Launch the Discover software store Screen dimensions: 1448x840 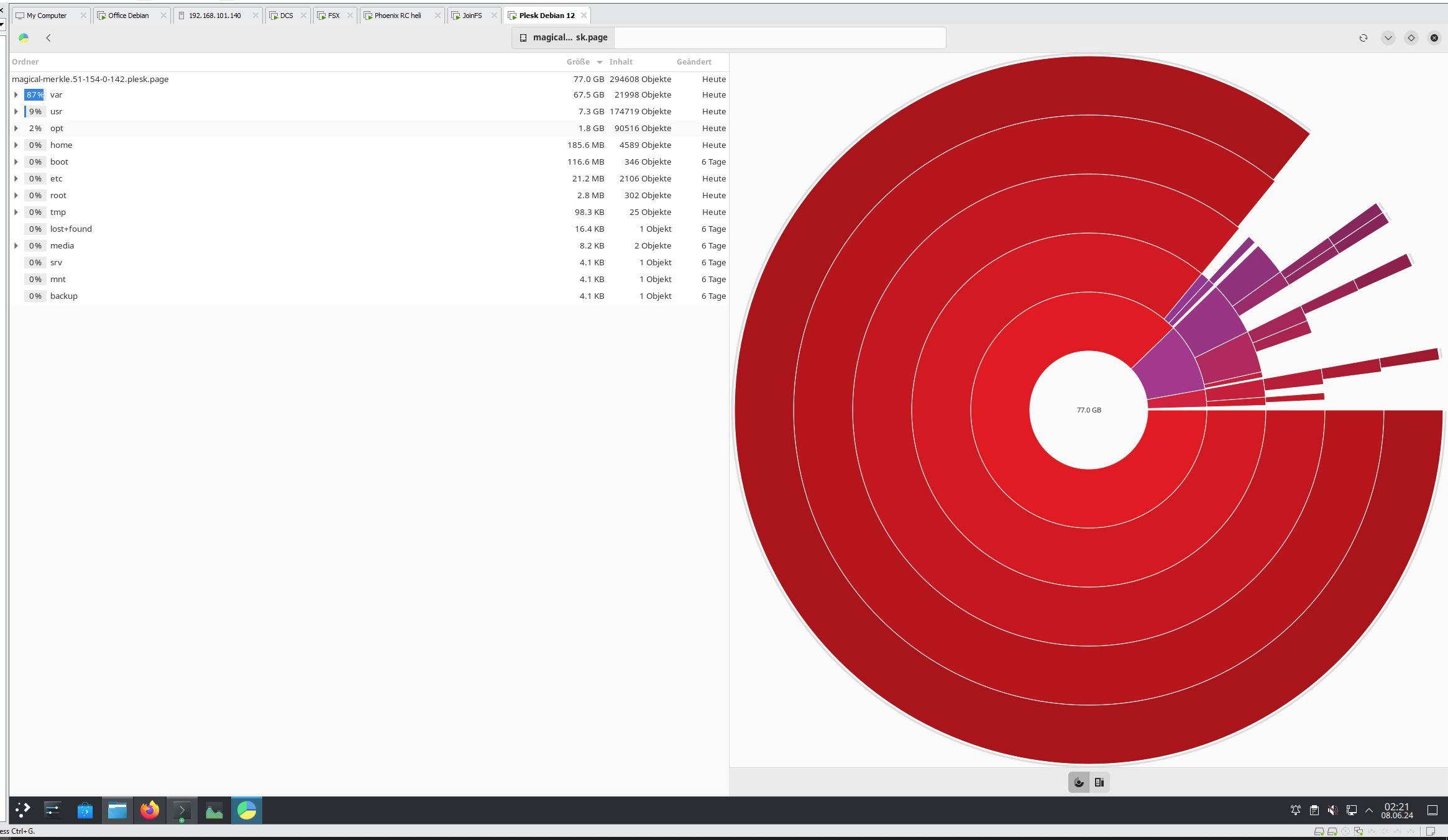(85, 810)
